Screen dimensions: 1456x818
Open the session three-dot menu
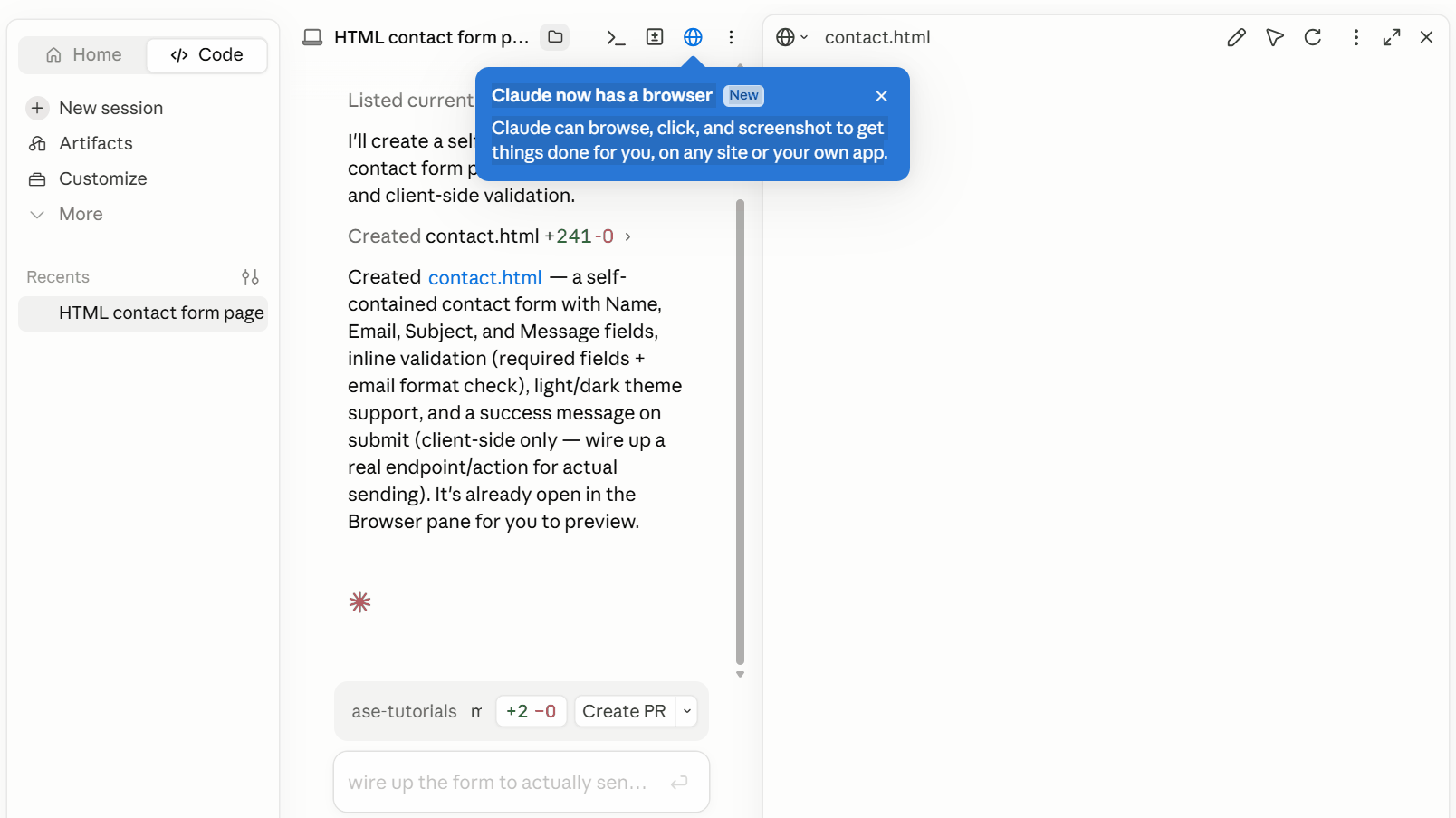(x=731, y=37)
